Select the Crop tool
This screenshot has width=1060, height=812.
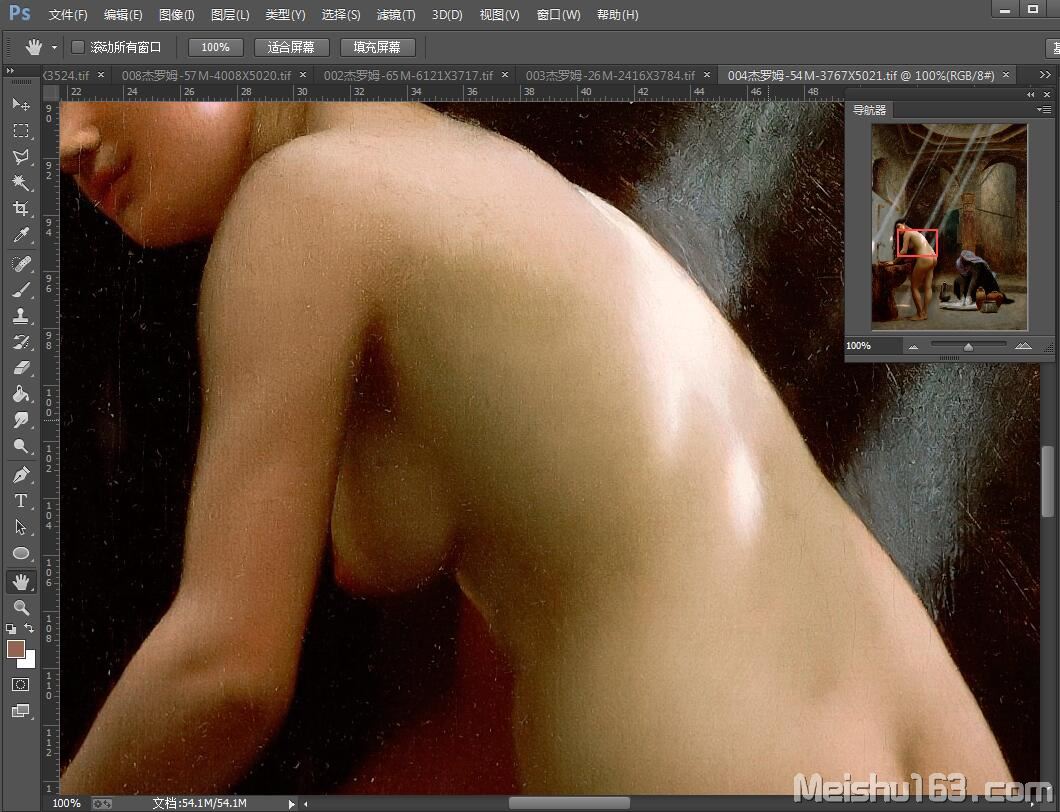coord(21,209)
